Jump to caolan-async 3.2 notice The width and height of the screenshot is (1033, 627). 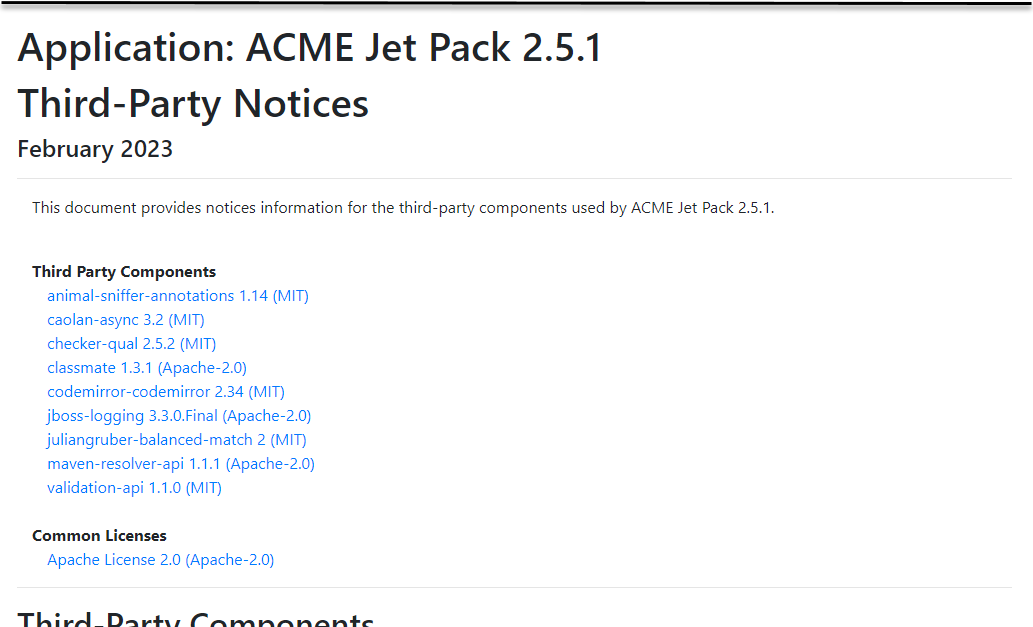(125, 320)
